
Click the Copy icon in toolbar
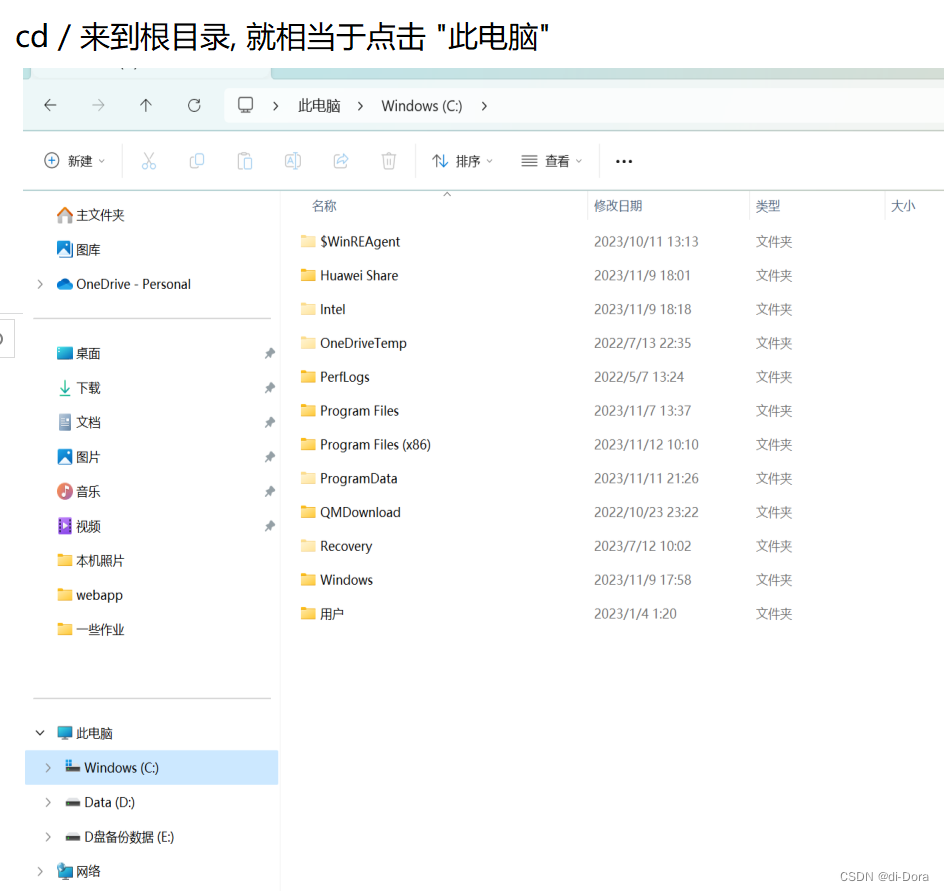click(197, 161)
